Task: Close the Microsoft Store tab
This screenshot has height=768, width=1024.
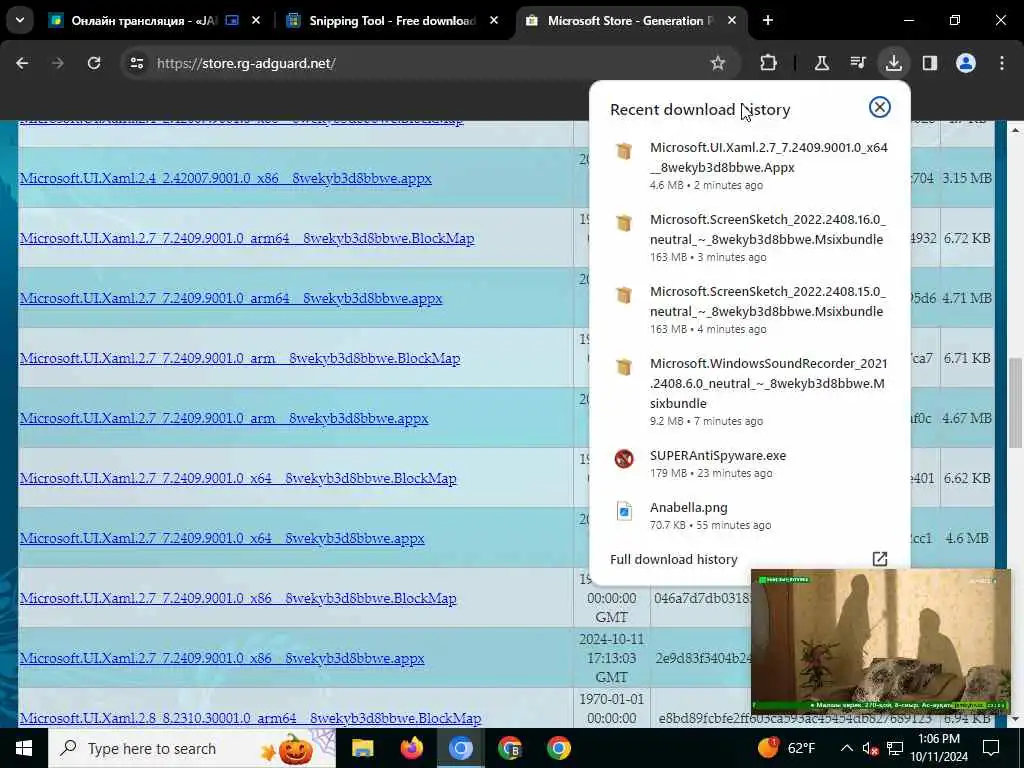Action: tap(732, 21)
